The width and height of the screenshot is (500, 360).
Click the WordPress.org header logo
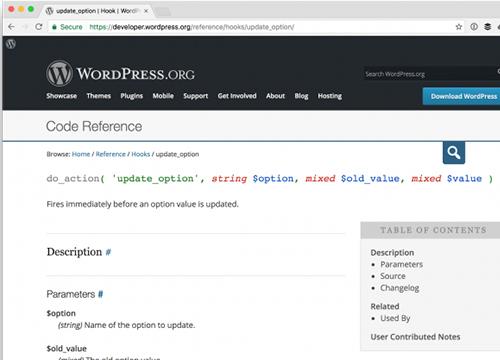click(121, 74)
